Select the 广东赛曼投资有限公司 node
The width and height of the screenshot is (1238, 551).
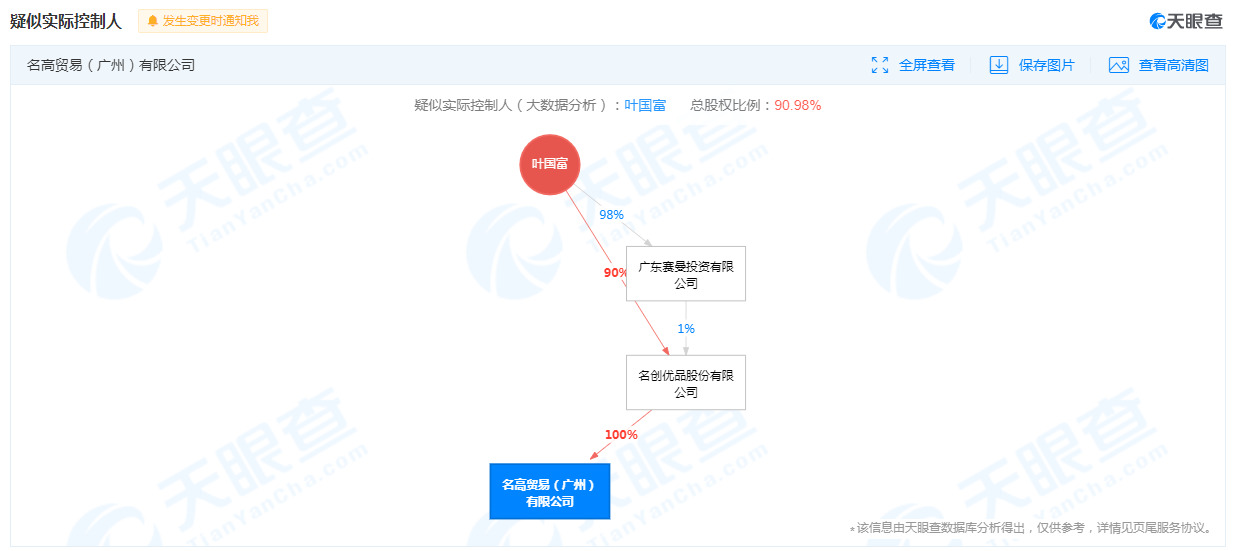(x=686, y=274)
